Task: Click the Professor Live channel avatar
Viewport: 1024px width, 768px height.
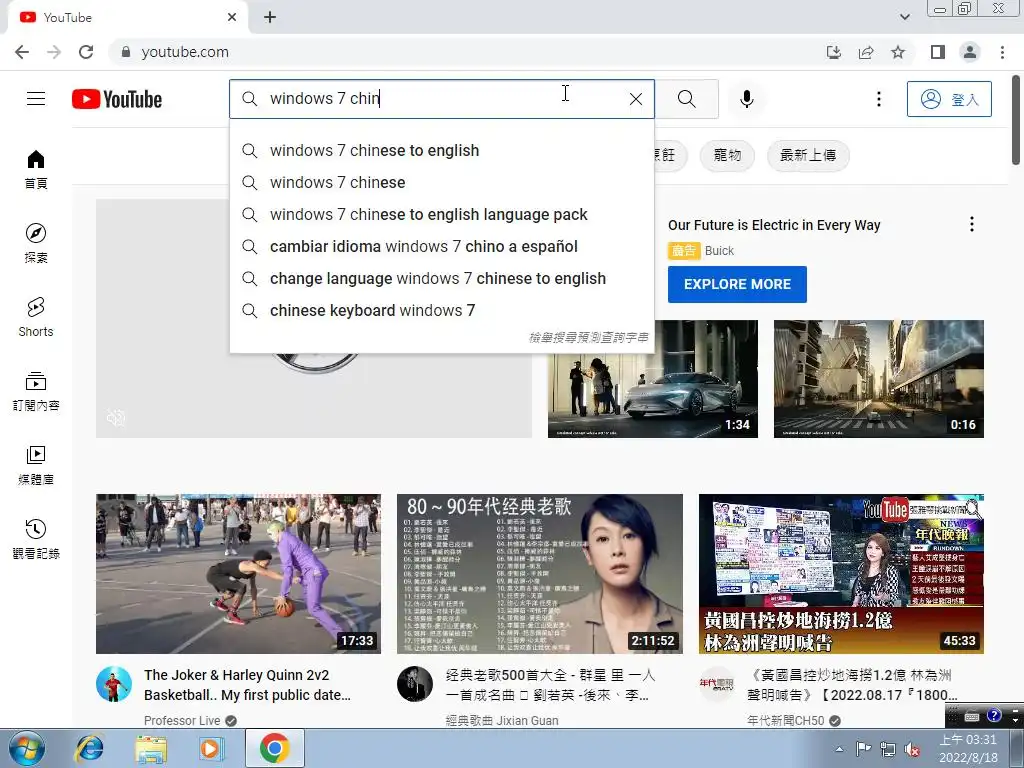Action: pyautogui.click(x=114, y=684)
